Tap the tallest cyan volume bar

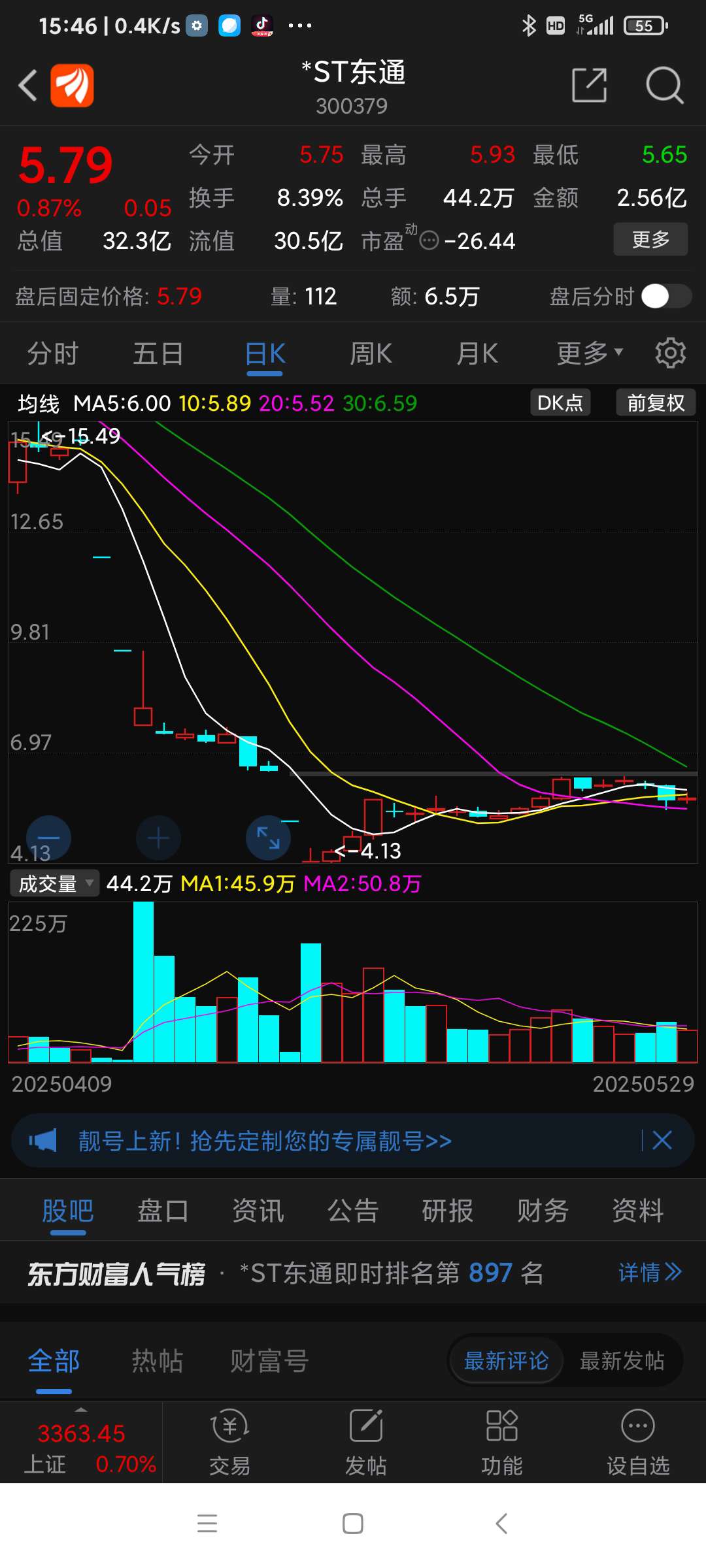(x=143, y=982)
